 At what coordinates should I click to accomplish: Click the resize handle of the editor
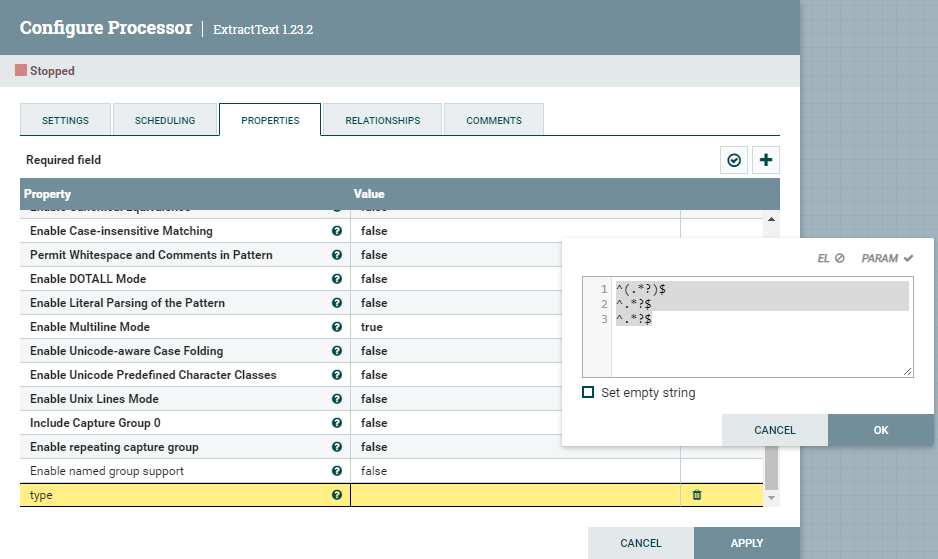pyautogui.click(x=907, y=372)
